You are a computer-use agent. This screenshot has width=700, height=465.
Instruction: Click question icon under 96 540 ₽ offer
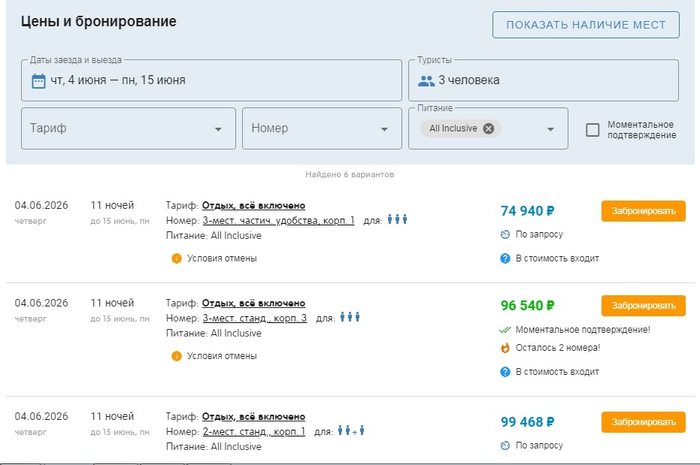pos(505,371)
